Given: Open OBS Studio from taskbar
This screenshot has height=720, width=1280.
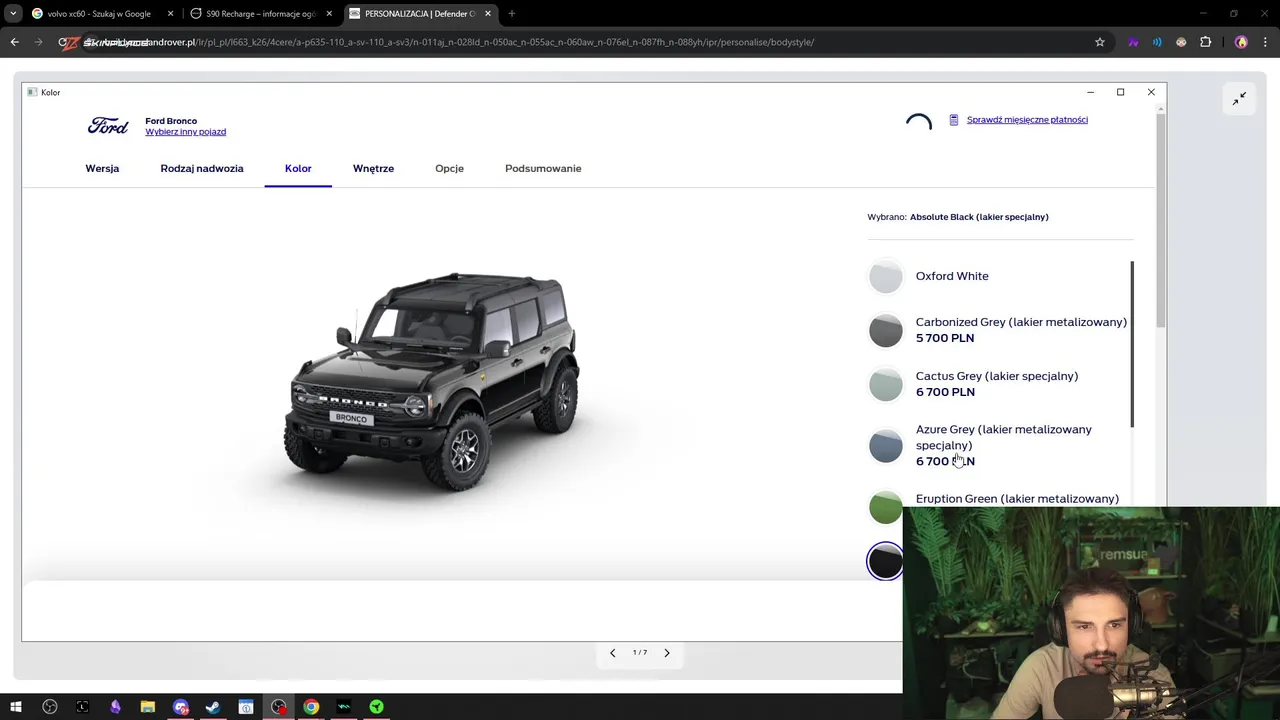Looking at the screenshot, I should click(49, 707).
